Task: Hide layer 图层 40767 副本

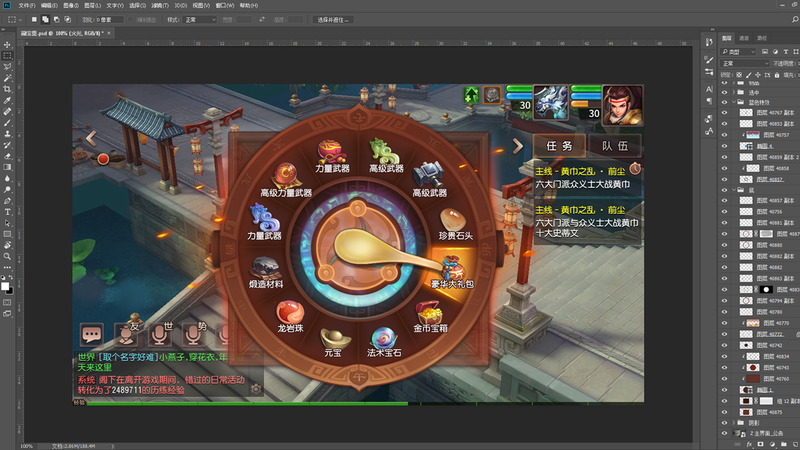Action: (x=724, y=113)
